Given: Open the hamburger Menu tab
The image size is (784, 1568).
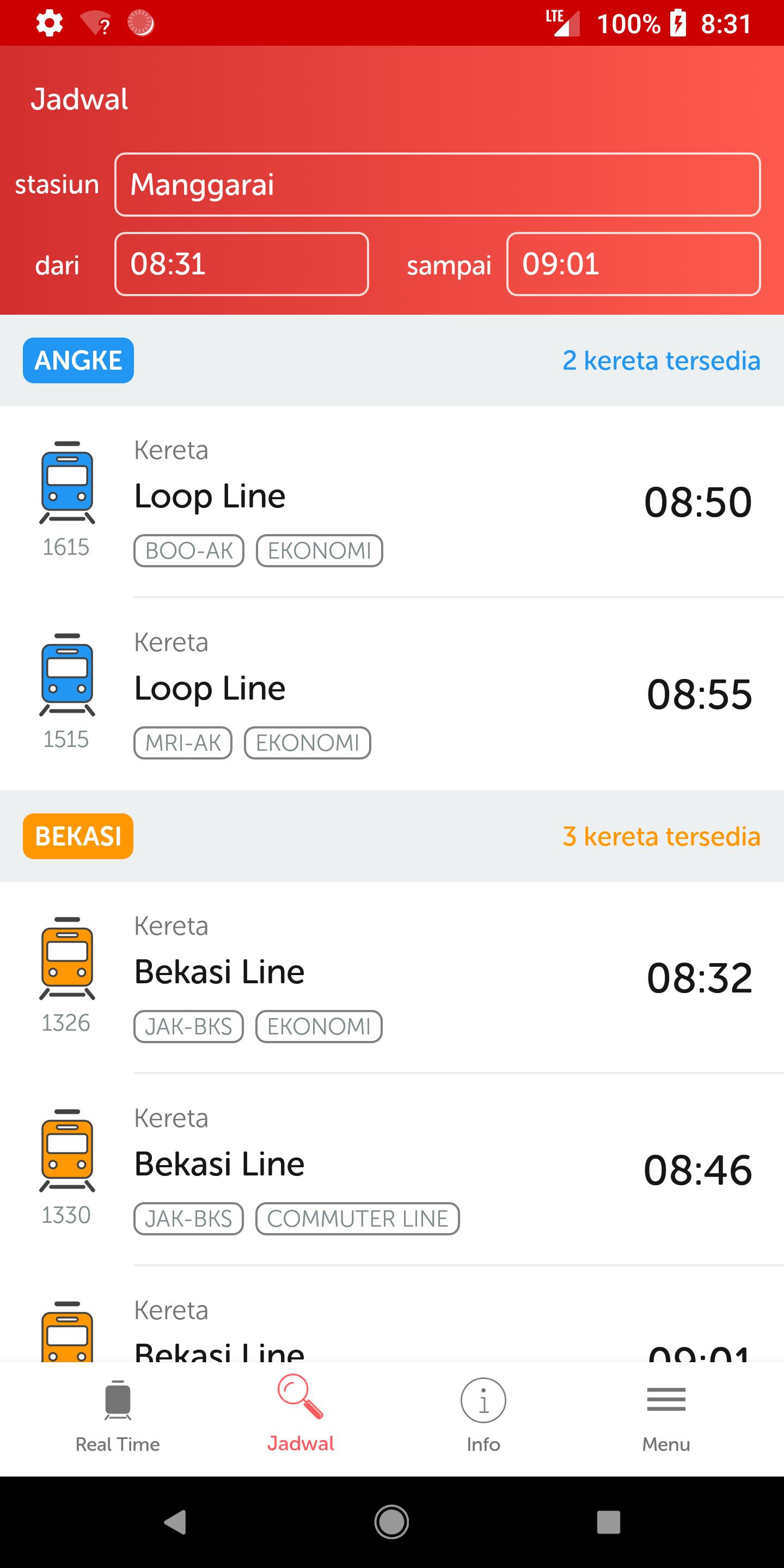Looking at the screenshot, I should pyautogui.click(x=666, y=1417).
